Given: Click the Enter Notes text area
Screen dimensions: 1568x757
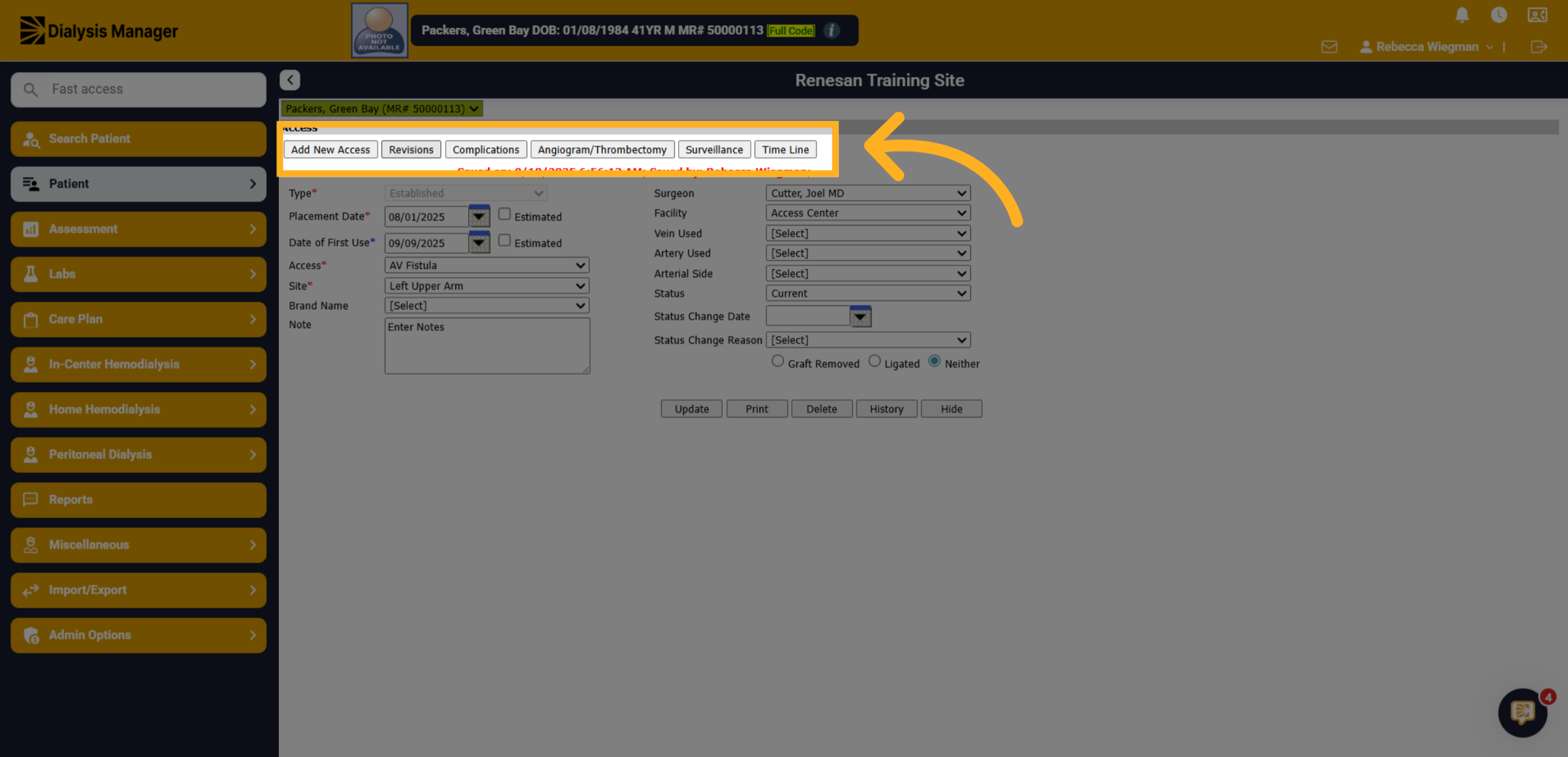Looking at the screenshot, I should [x=487, y=346].
